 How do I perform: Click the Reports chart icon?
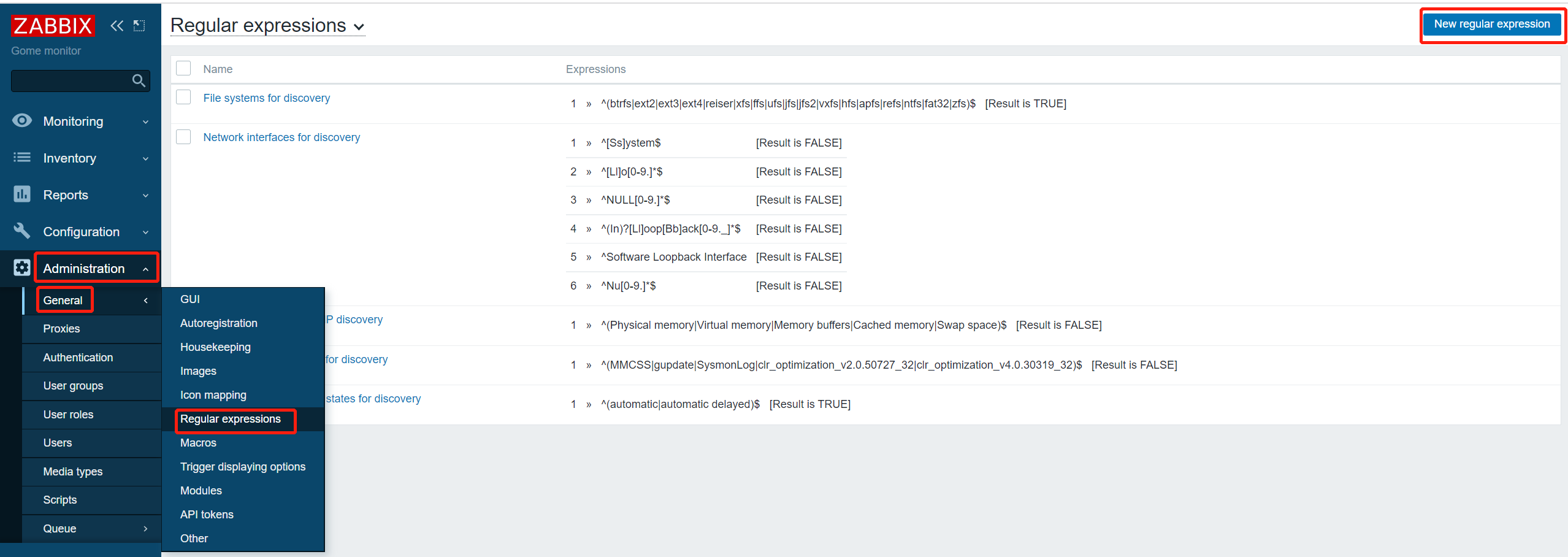tap(22, 194)
